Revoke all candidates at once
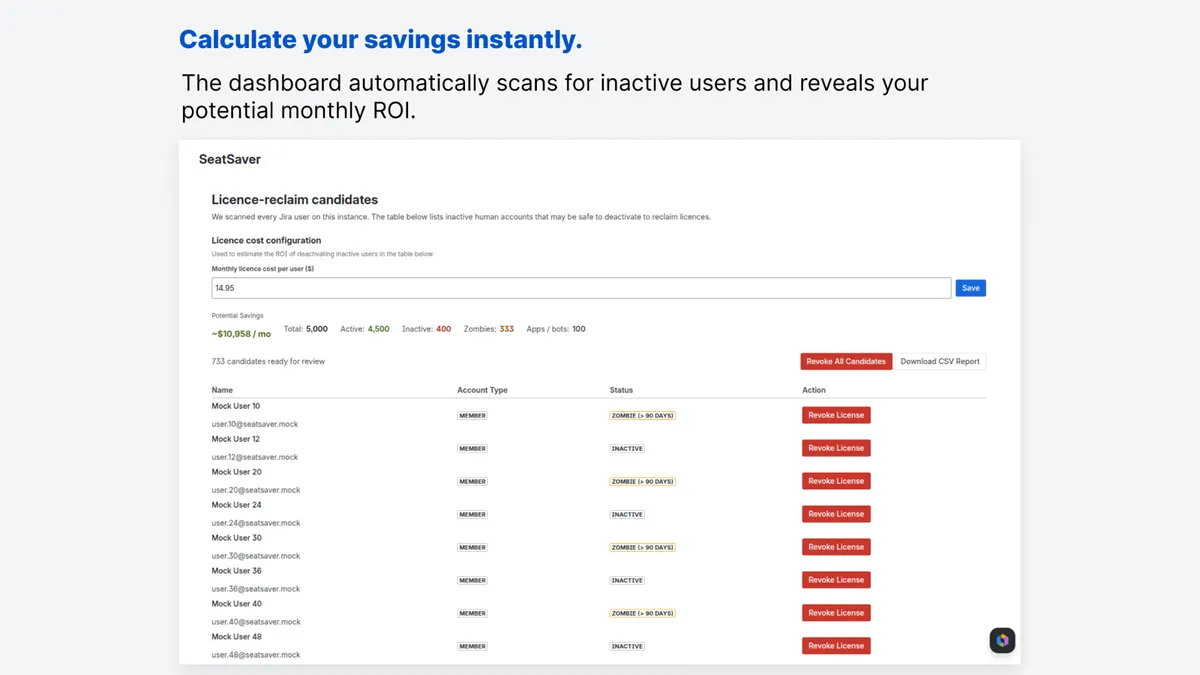The width and height of the screenshot is (1200, 675). coord(846,361)
